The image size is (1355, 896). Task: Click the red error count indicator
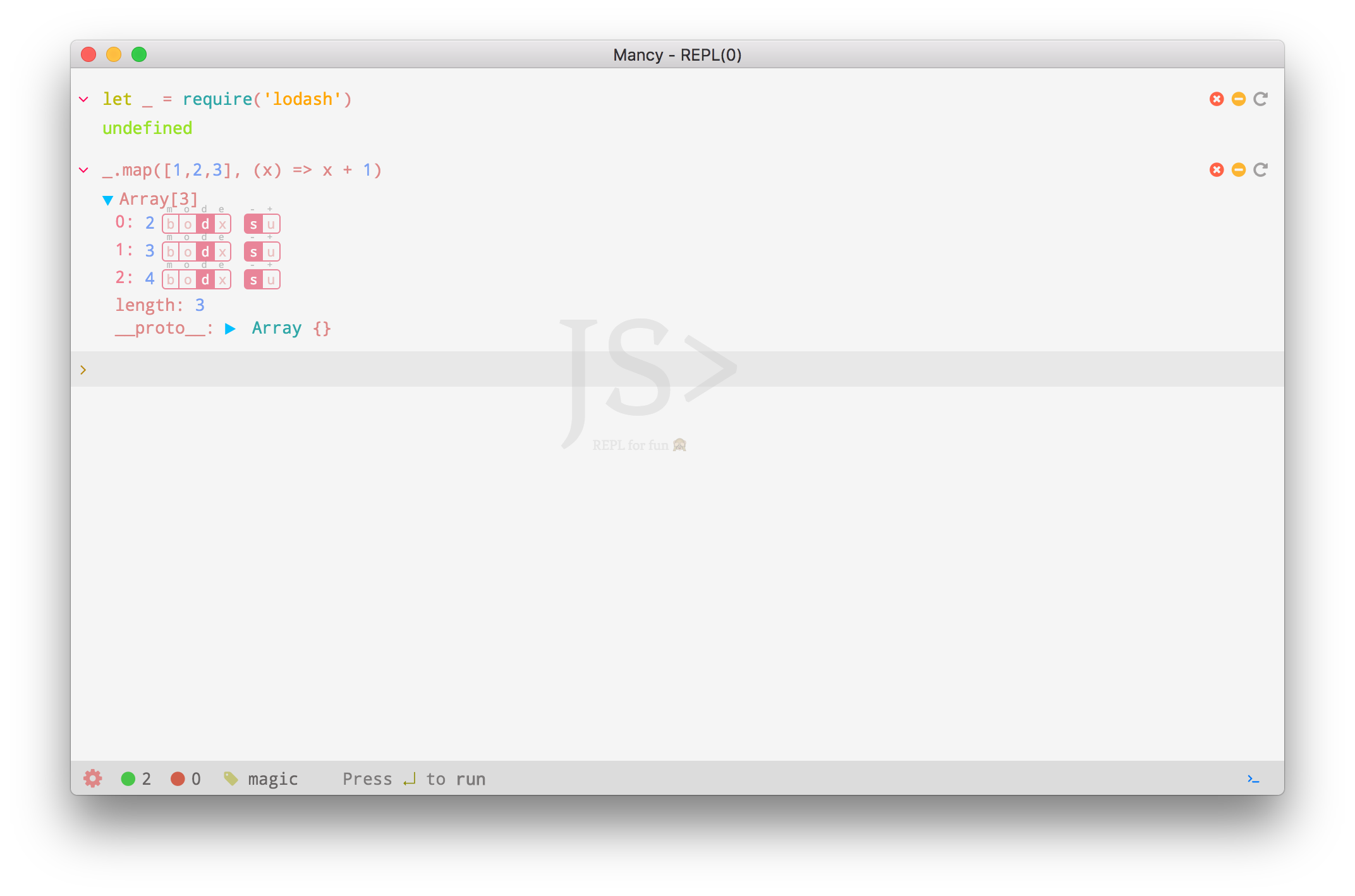(178, 778)
